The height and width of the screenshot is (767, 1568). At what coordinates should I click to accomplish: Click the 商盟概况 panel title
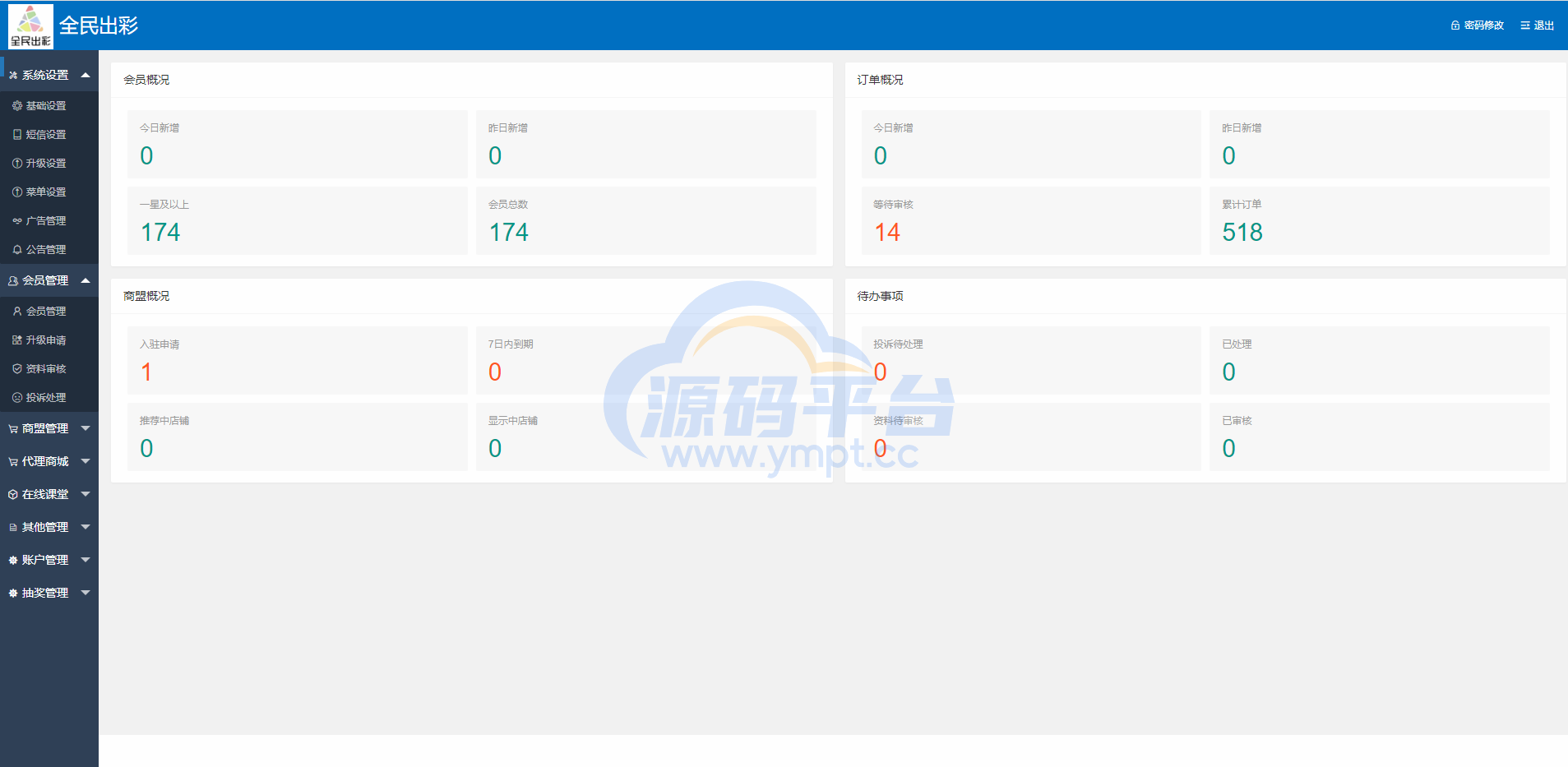tap(146, 296)
